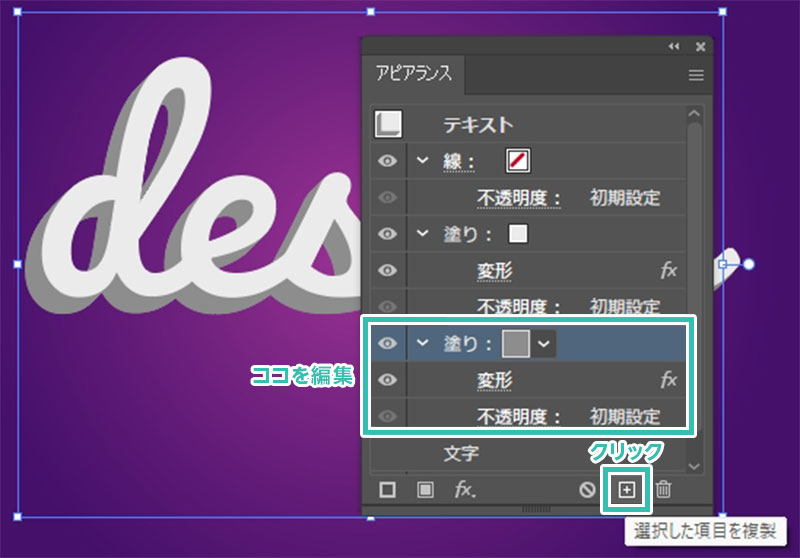The height and width of the screenshot is (558, 800).
Task: Open the gray fill color dropdown arrow
Action: (x=544, y=343)
